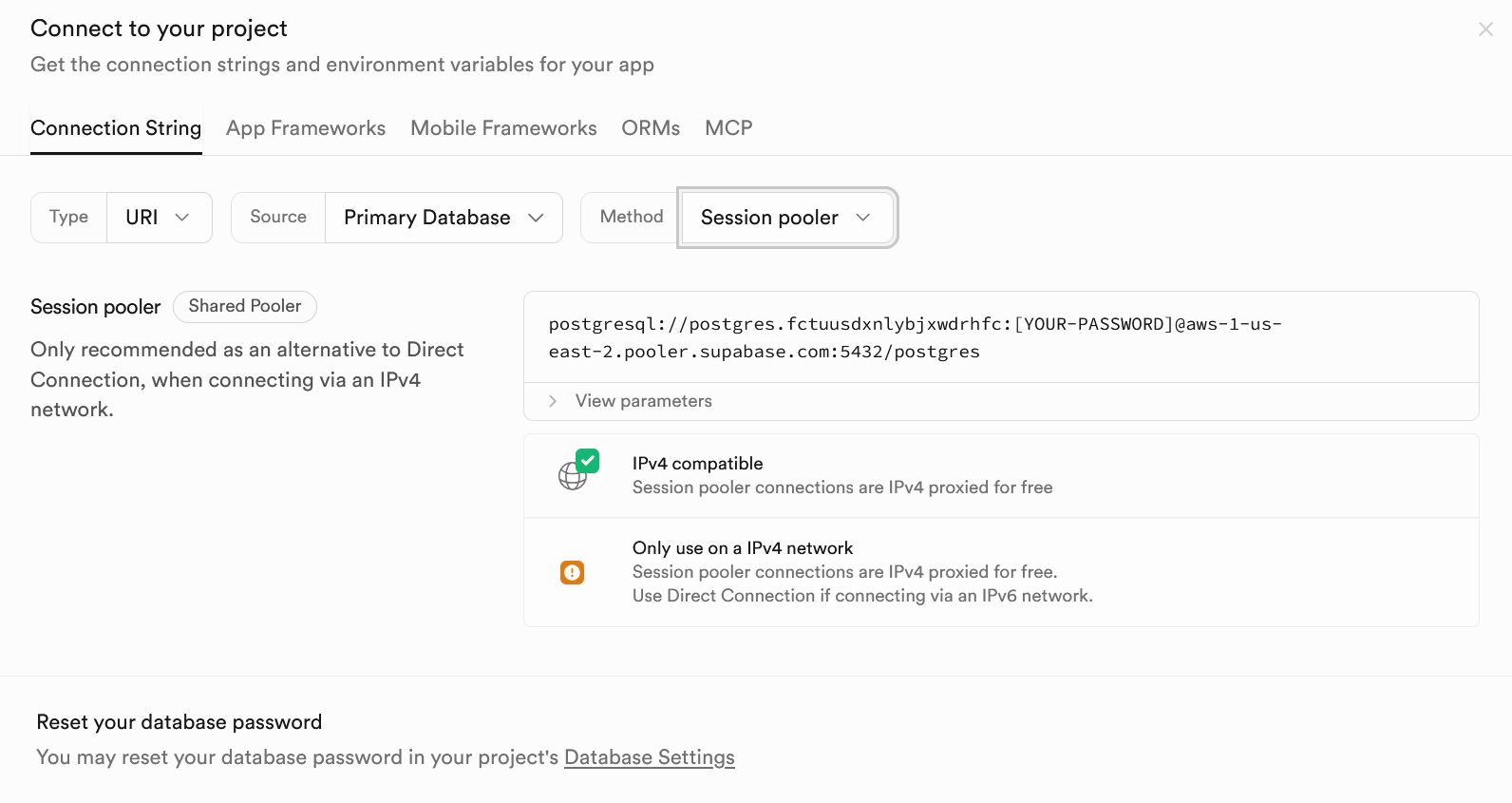Select the Connection String tab

pos(116,128)
